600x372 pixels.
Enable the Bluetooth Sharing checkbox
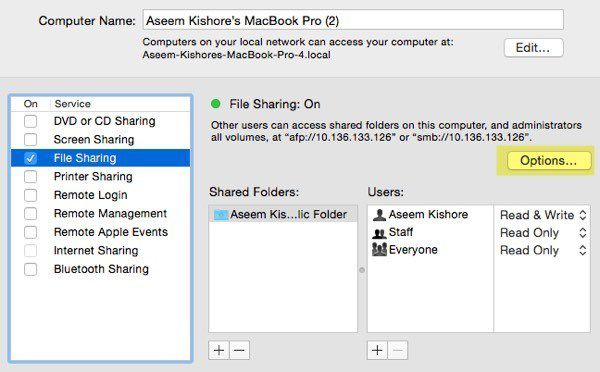coord(31,269)
